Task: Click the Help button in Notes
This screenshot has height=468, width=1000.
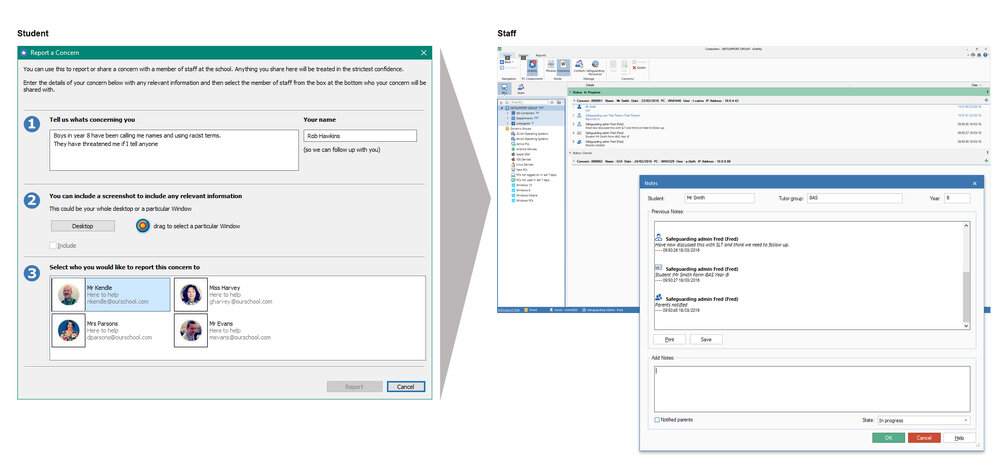Action: tap(960, 438)
